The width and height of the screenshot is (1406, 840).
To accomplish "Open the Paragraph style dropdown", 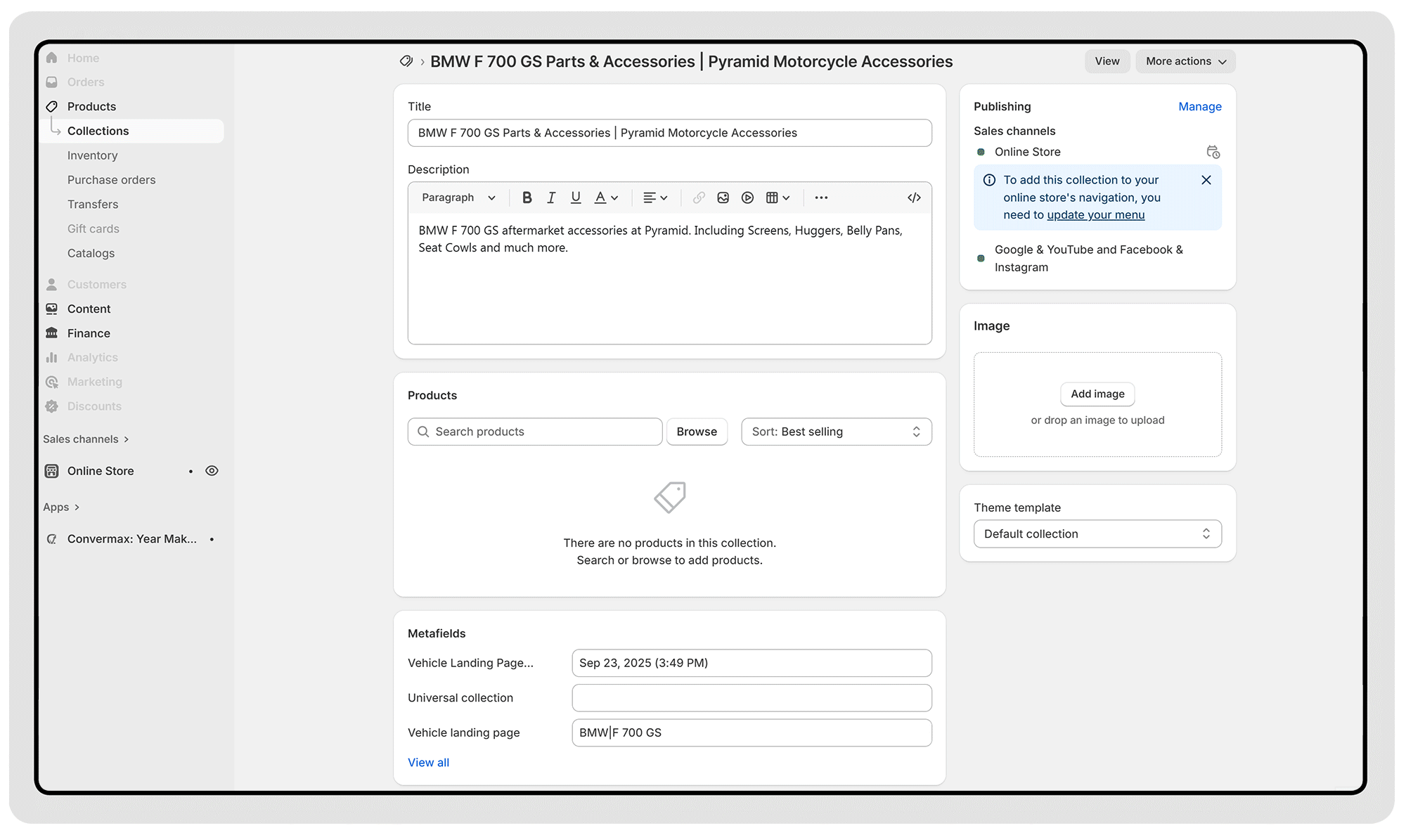I will click(x=458, y=198).
